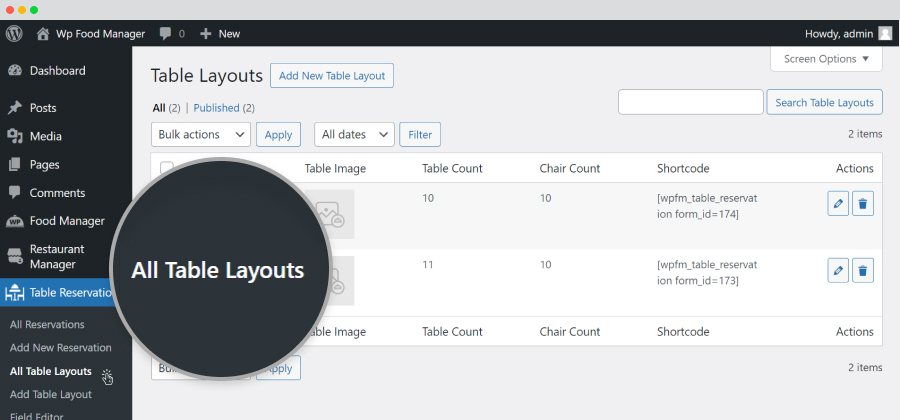900x420 pixels.
Task: Go to Add New Reservation submenu
Action: [x=60, y=348]
